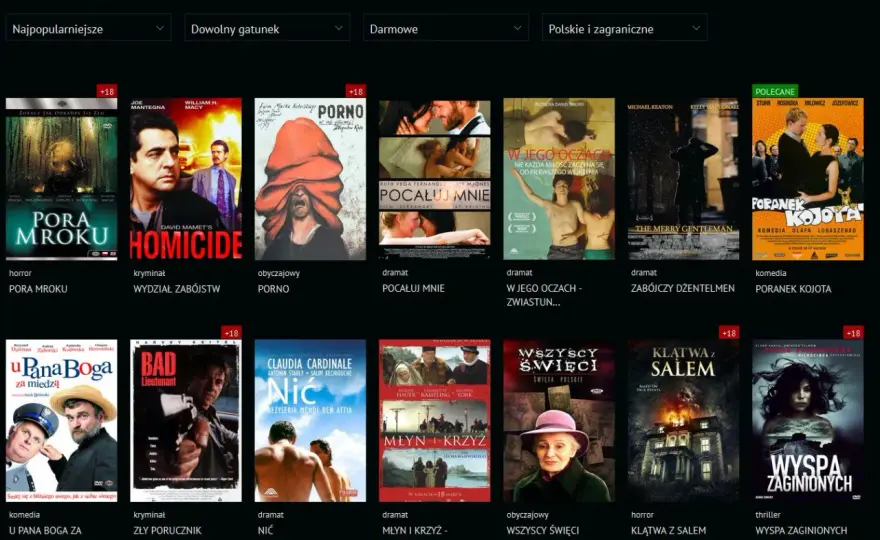Click obyczajowy label above Porno title
Viewport: 880px width, 540px height.
[x=279, y=273]
